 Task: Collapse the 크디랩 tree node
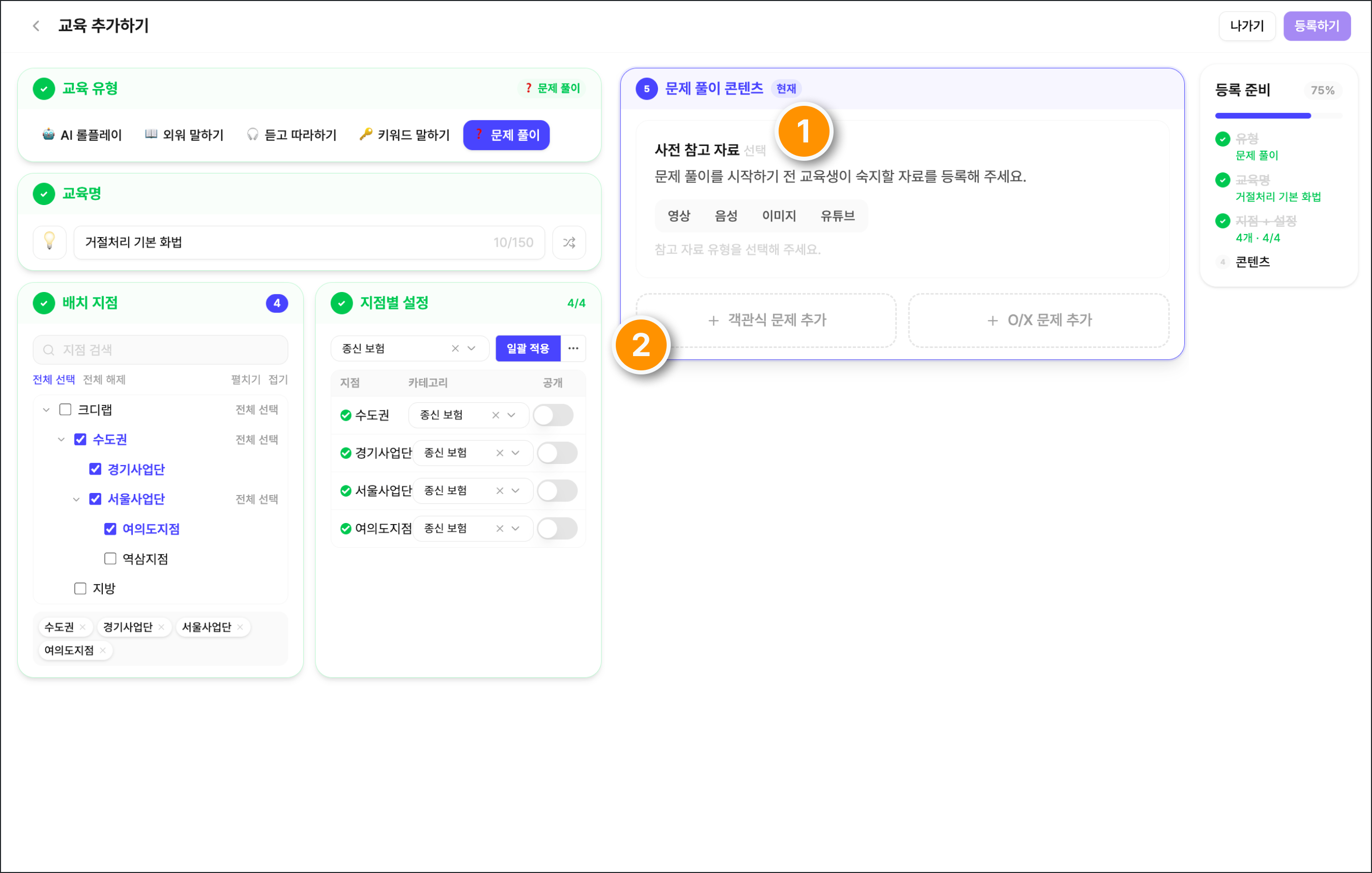[46, 410]
